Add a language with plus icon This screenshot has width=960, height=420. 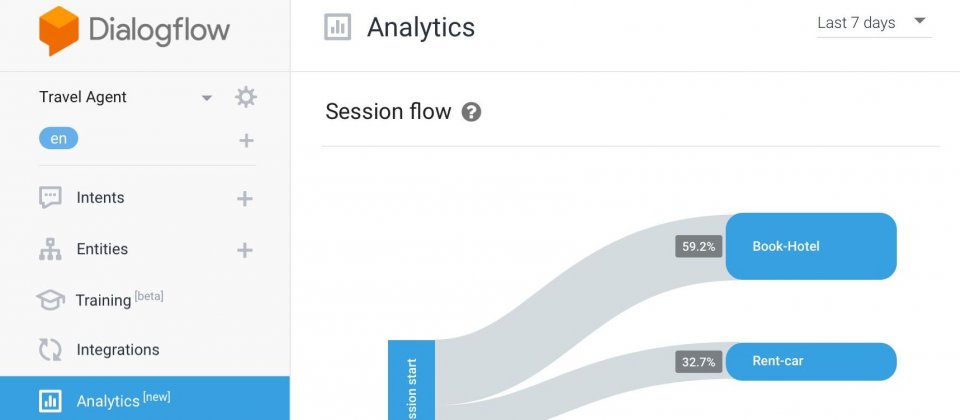pos(246,141)
